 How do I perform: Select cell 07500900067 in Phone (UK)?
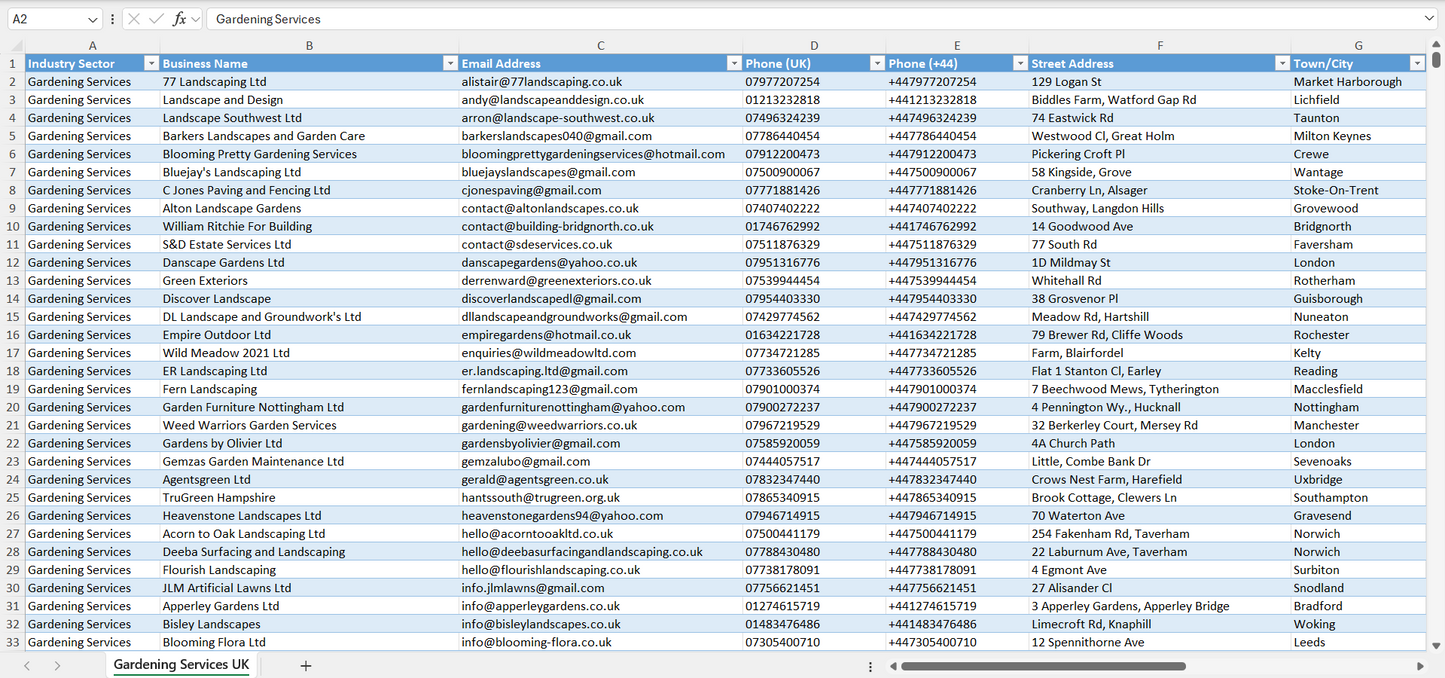(x=814, y=172)
